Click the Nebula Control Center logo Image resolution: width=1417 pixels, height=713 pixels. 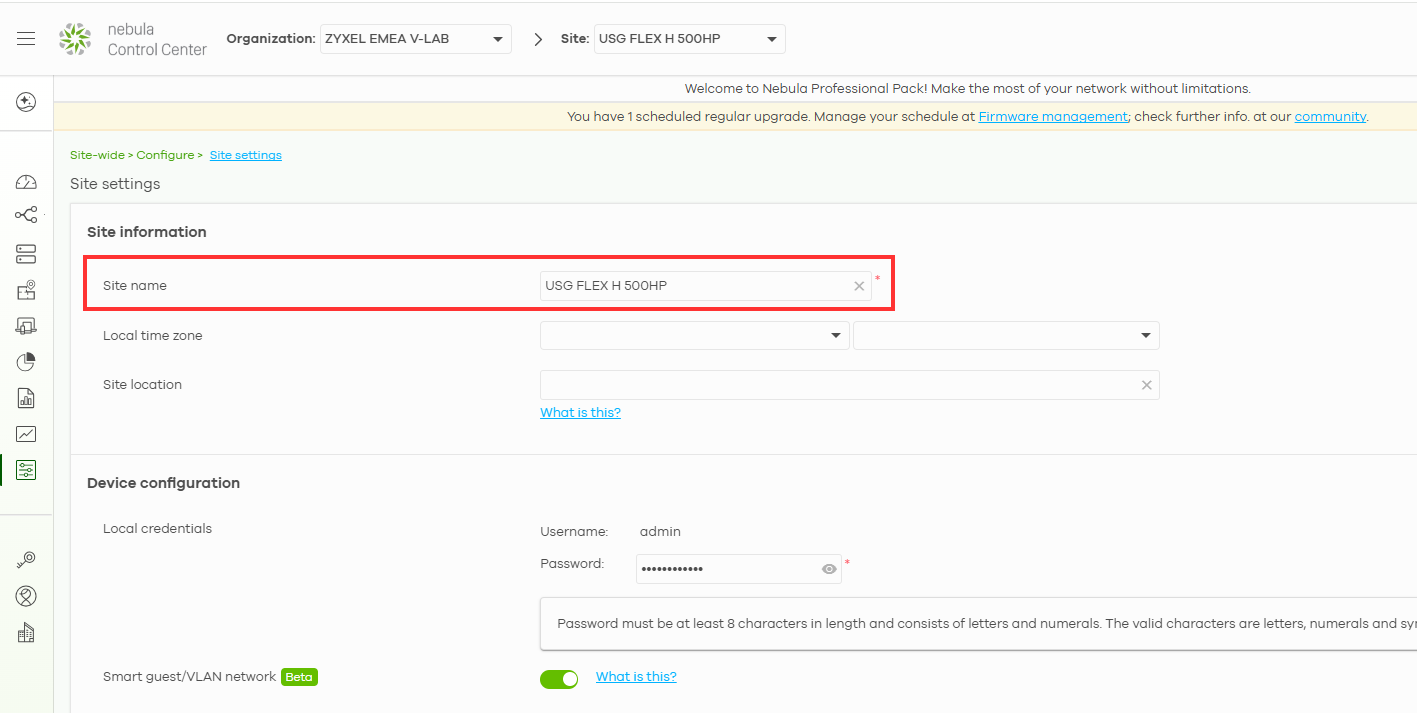tap(133, 39)
